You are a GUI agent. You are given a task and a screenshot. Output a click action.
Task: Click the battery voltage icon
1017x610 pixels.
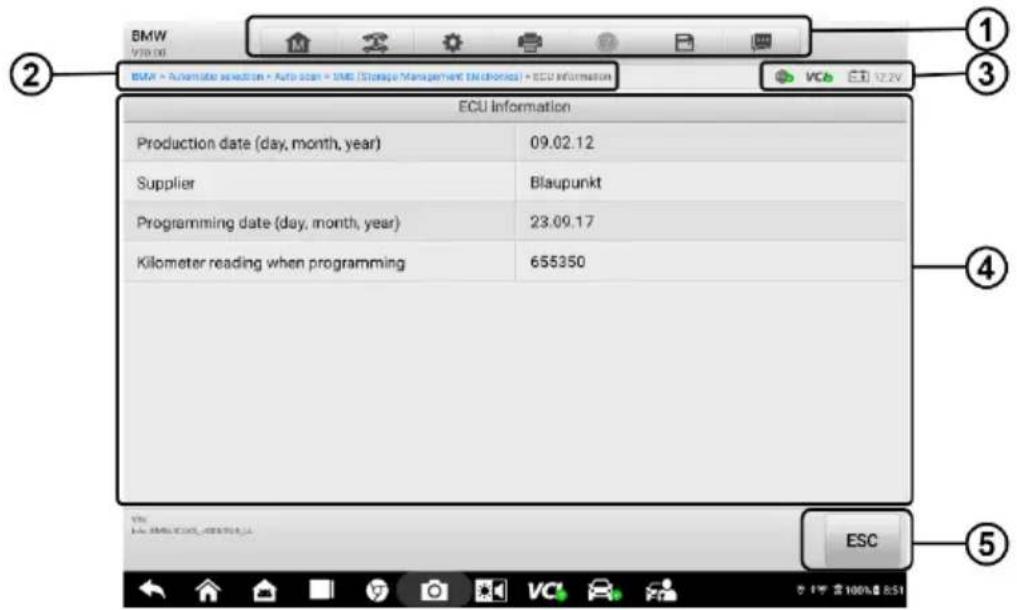point(858,77)
